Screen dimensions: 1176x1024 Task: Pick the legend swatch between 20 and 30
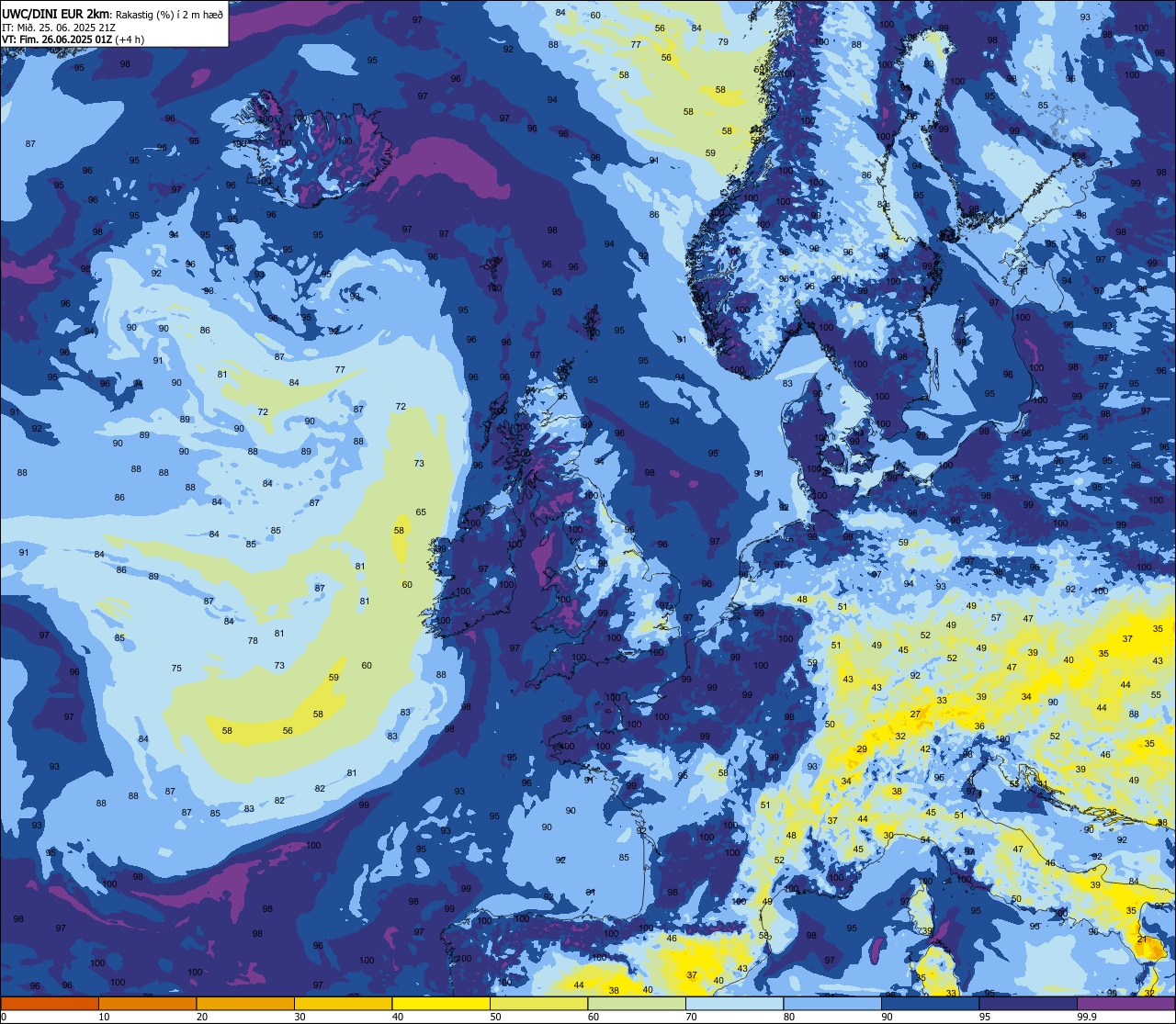pos(245,1003)
